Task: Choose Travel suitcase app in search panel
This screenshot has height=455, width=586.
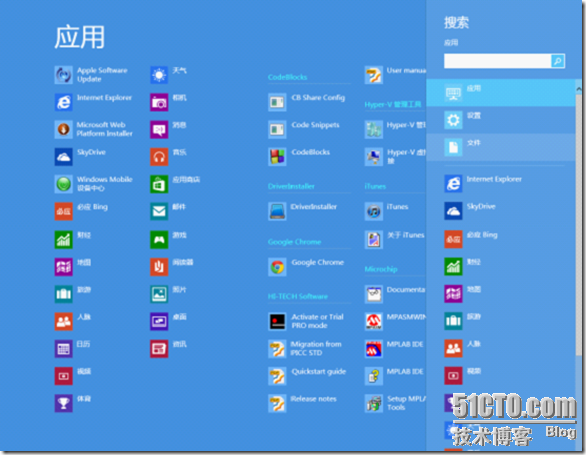Action: (463, 321)
